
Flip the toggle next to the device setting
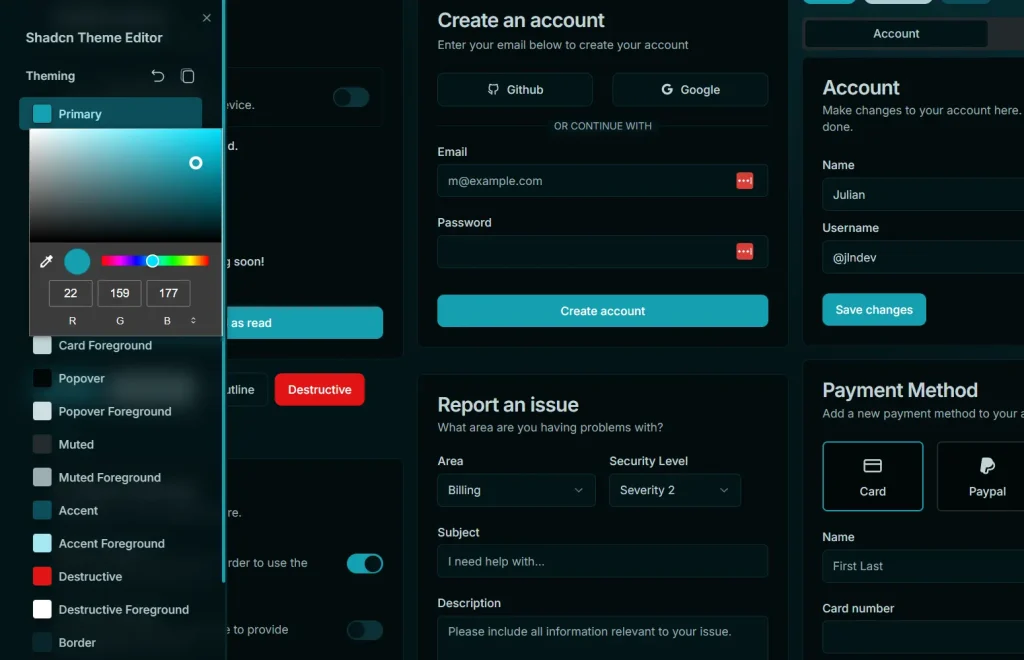(351, 97)
